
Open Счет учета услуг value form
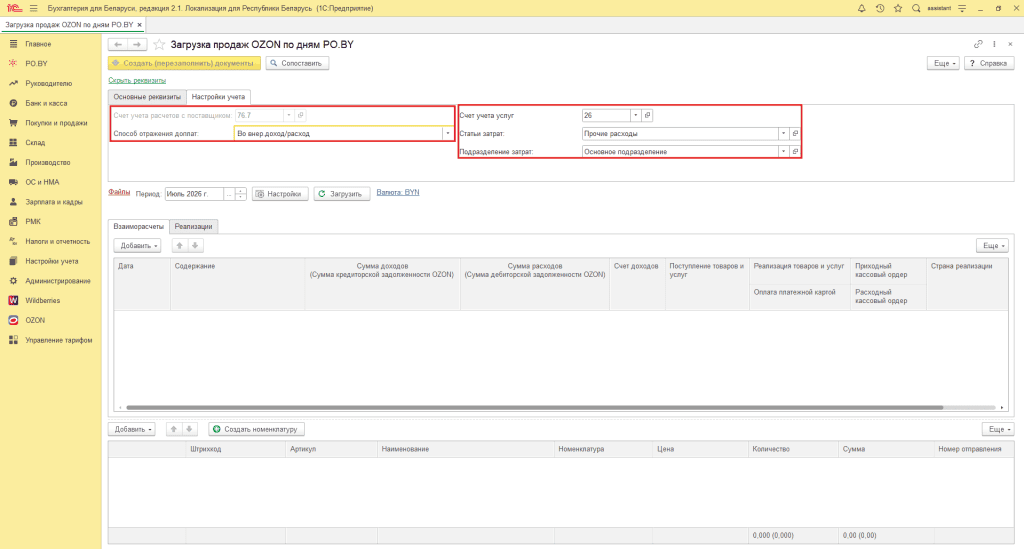click(x=647, y=116)
